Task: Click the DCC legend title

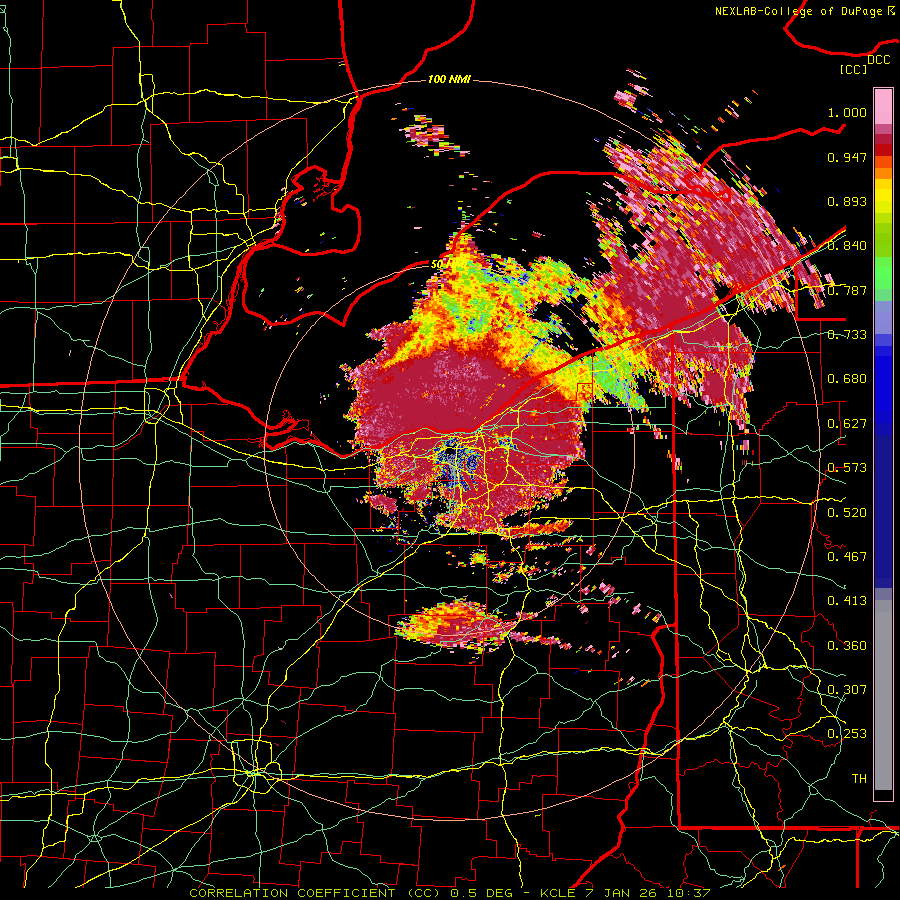Action: (x=878, y=60)
